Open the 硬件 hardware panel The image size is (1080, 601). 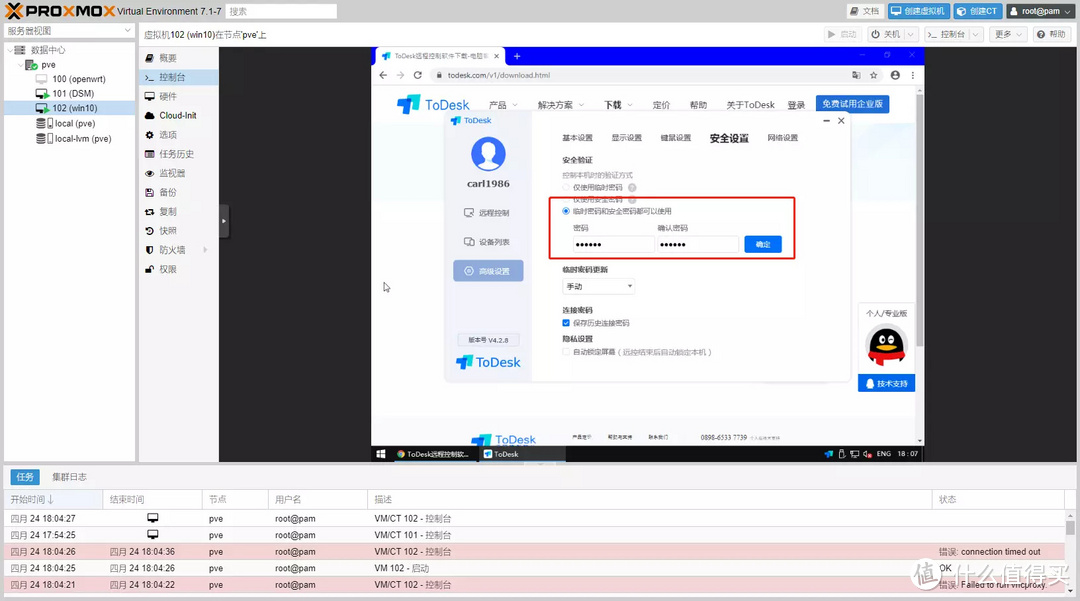(179, 96)
